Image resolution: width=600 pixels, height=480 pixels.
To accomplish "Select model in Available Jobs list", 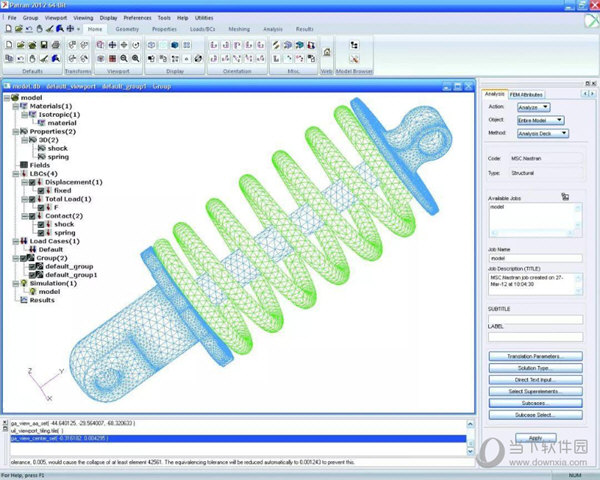I will [x=497, y=207].
